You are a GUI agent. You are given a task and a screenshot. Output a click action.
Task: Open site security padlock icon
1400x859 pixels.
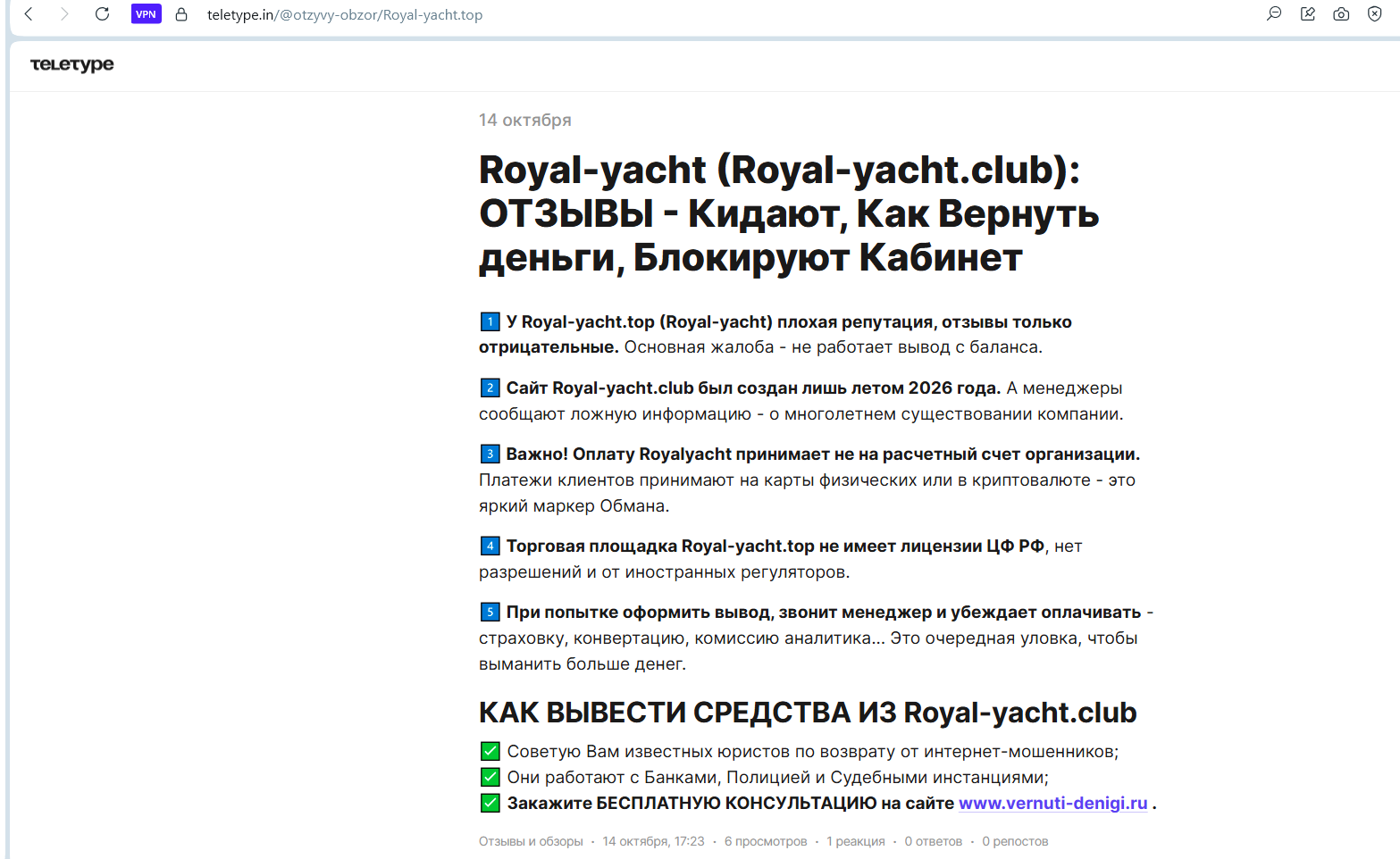pos(181,14)
